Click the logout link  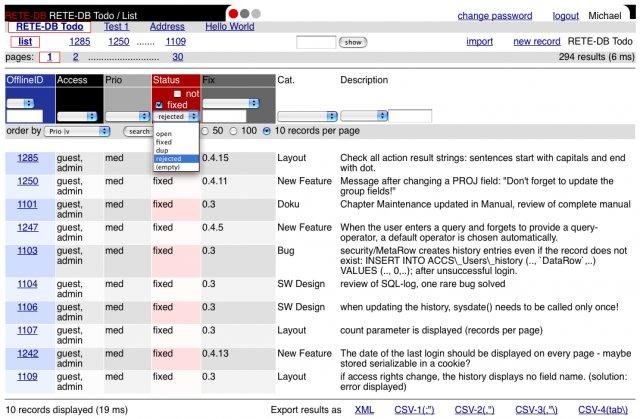(x=566, y=16)
